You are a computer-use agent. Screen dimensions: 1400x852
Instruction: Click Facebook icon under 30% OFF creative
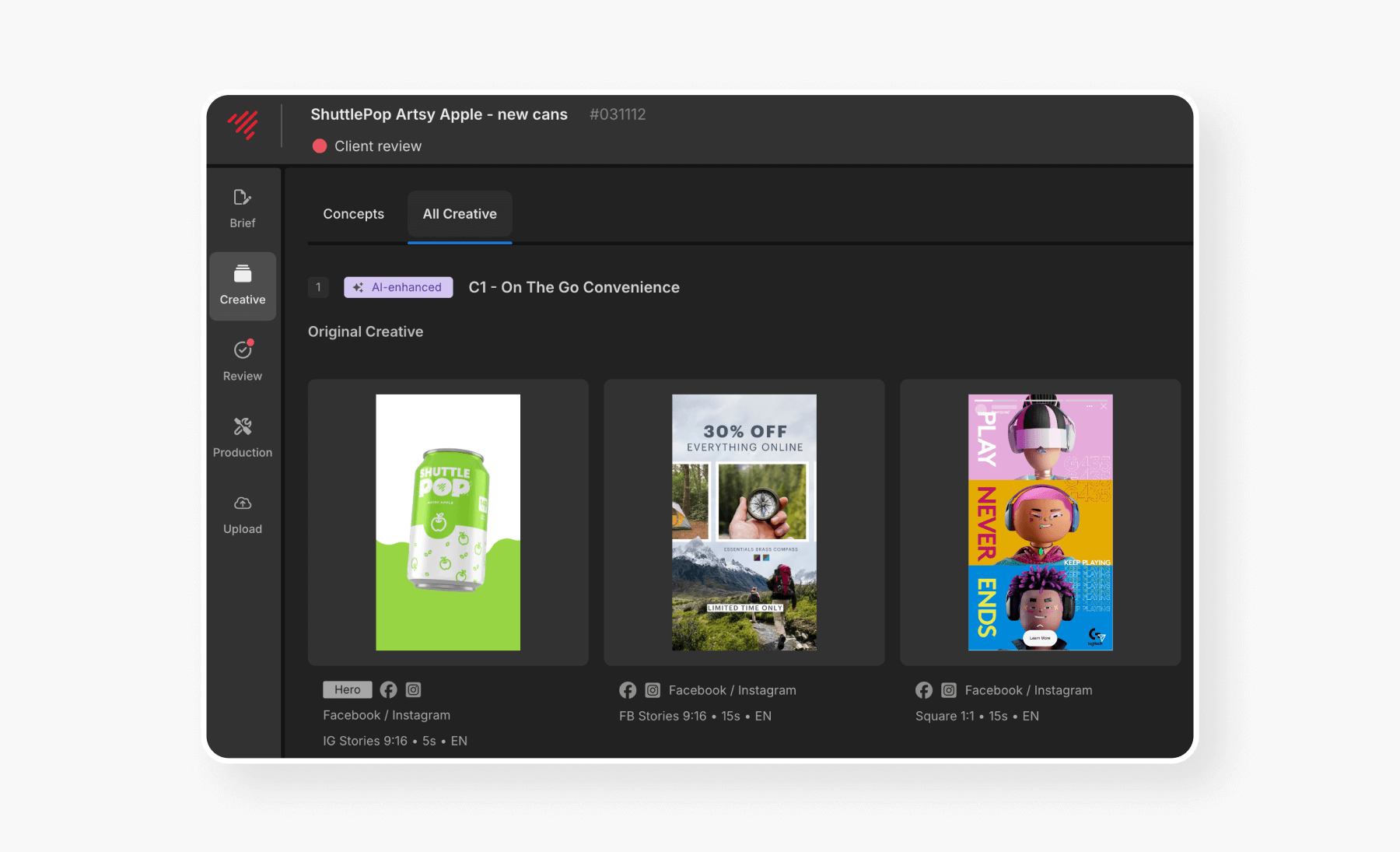click(628, 690)
